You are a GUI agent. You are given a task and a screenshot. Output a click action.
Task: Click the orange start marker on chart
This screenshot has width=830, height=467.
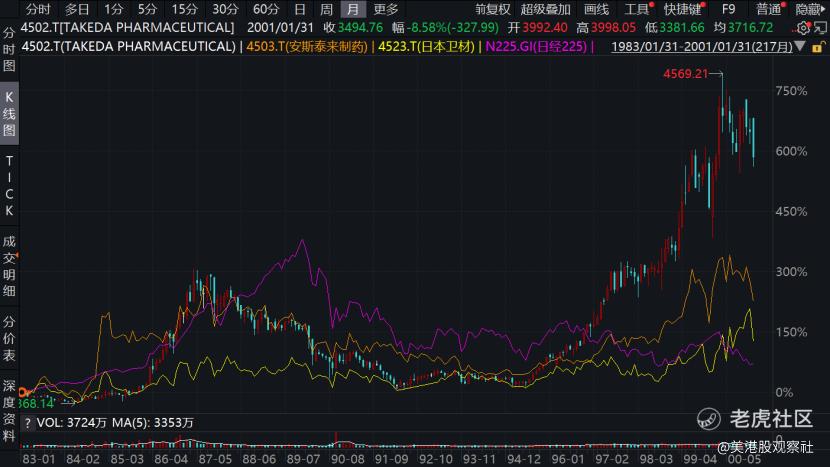[24, 392]
